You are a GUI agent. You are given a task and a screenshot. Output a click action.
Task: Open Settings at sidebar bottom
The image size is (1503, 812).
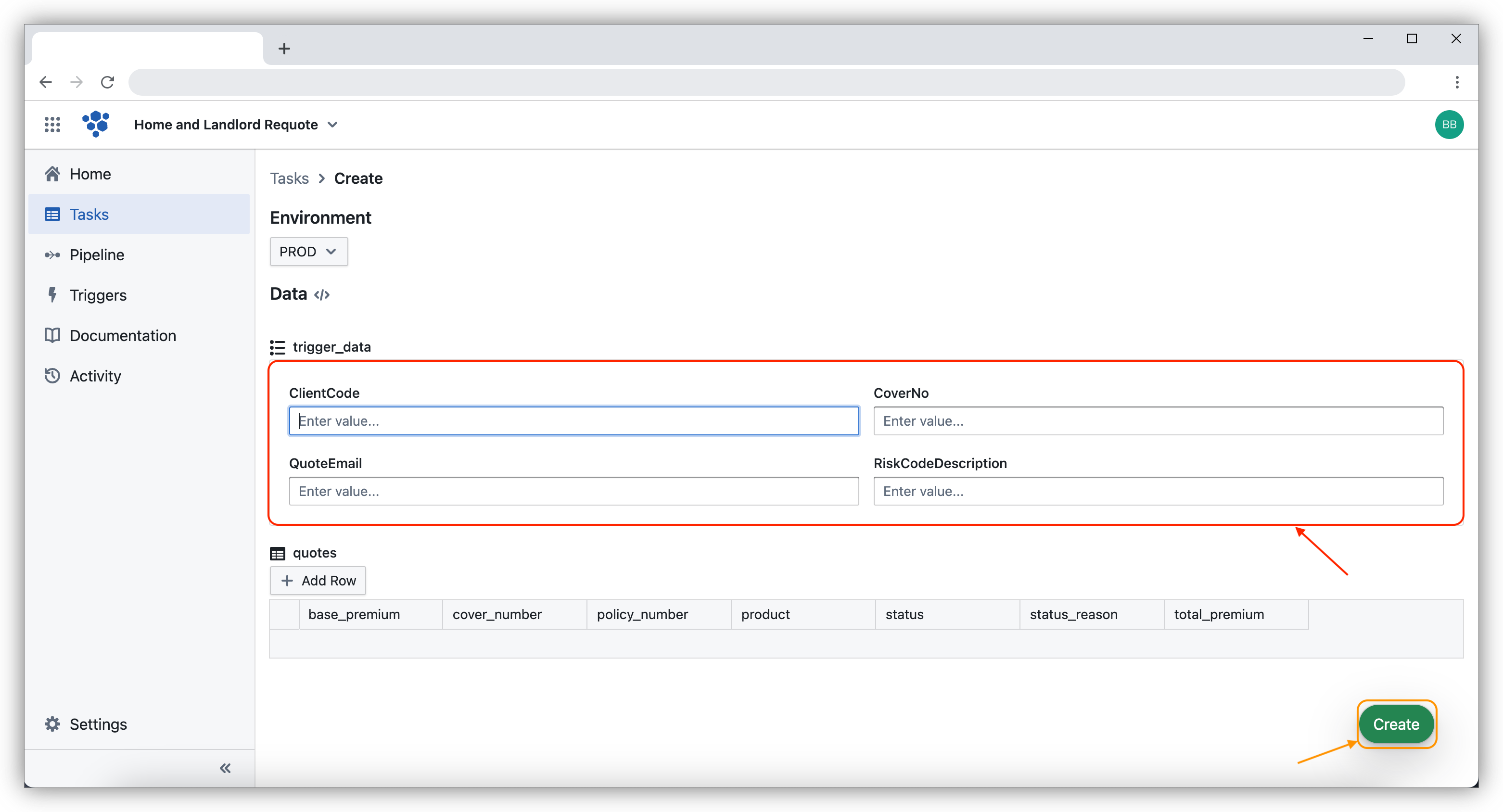[98, 724]
